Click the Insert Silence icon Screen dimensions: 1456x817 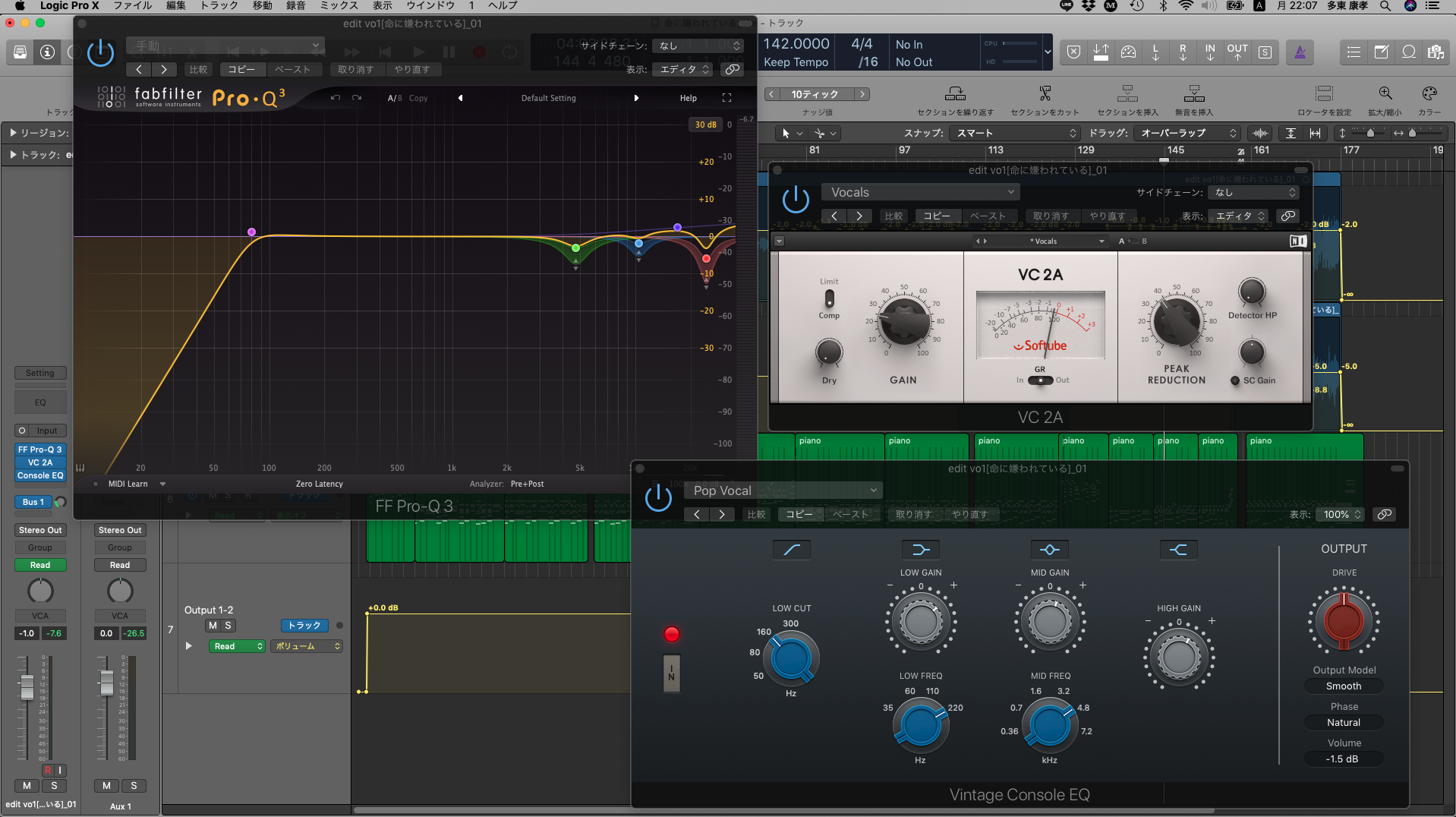1194,93
